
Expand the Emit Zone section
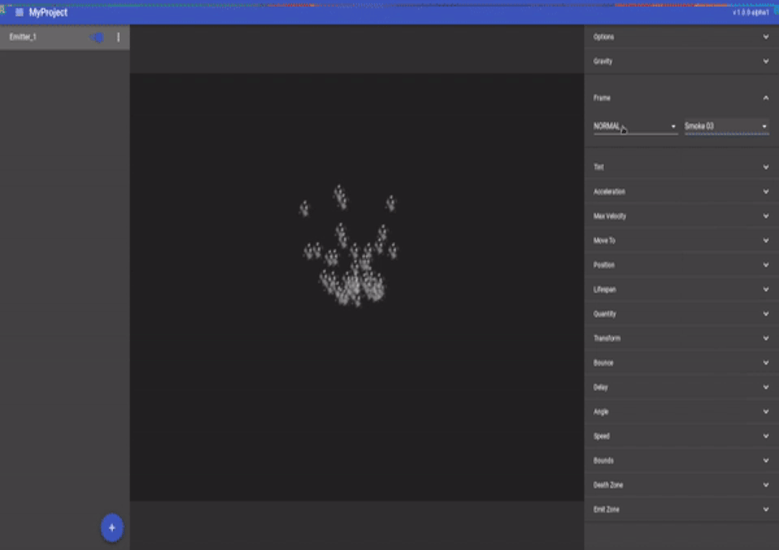[x=681, y=509]
